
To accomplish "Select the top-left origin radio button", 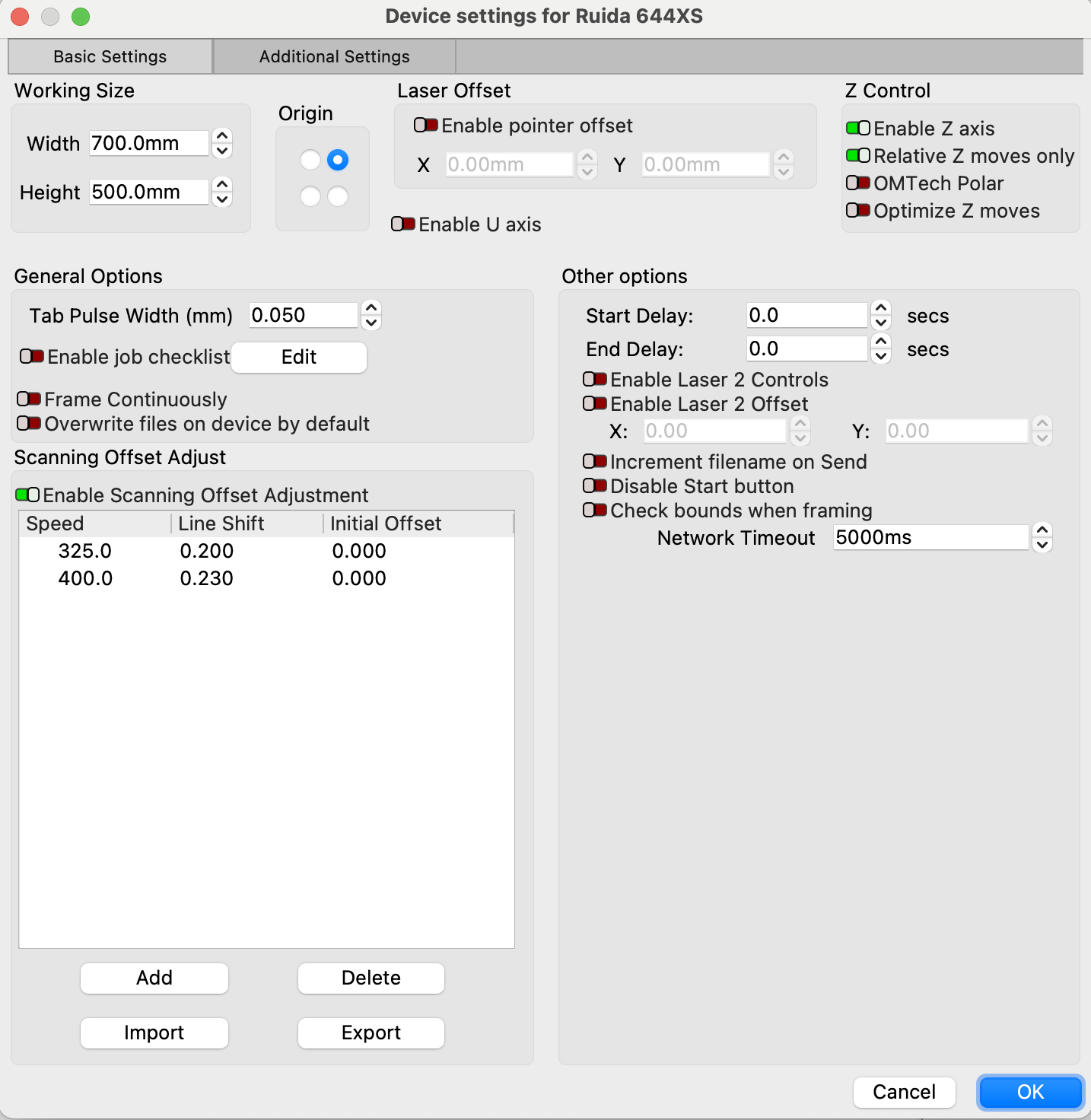I will point(310,160).
